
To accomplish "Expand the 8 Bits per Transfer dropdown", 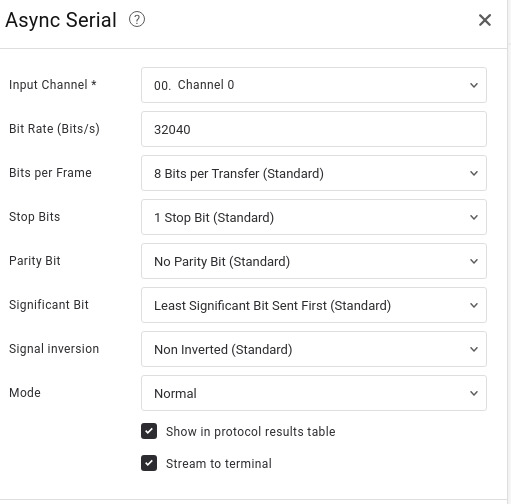I will (x=314, y=173).
